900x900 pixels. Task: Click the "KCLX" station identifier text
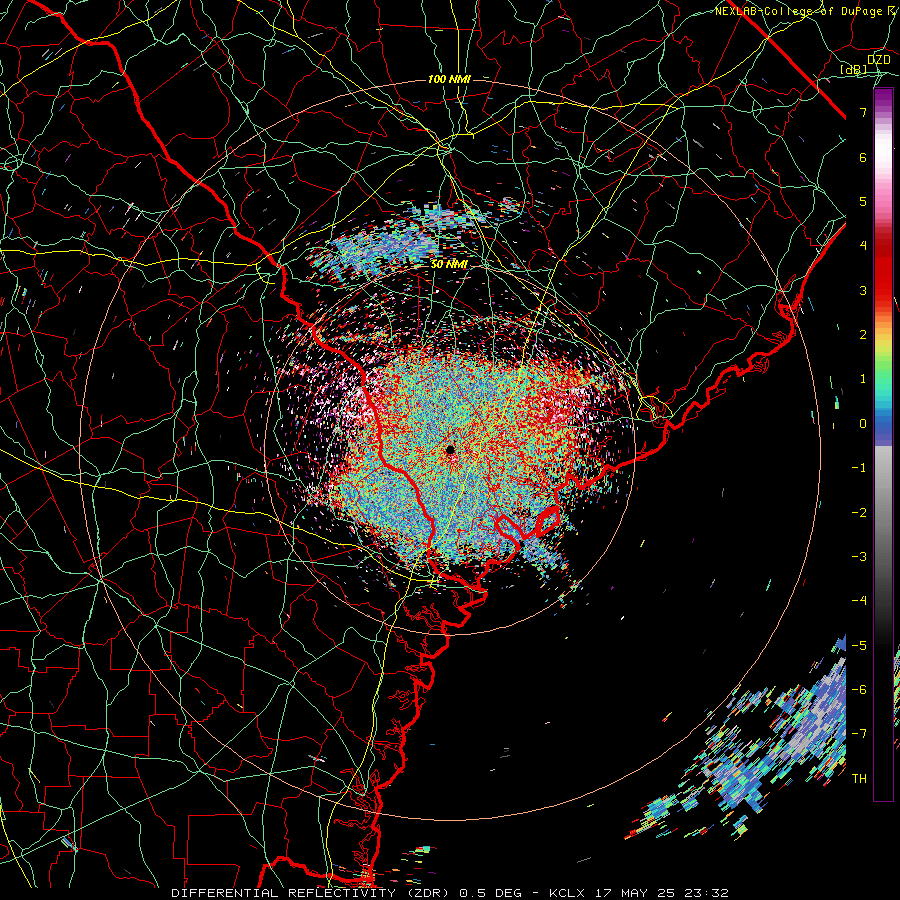coord(567,893)
